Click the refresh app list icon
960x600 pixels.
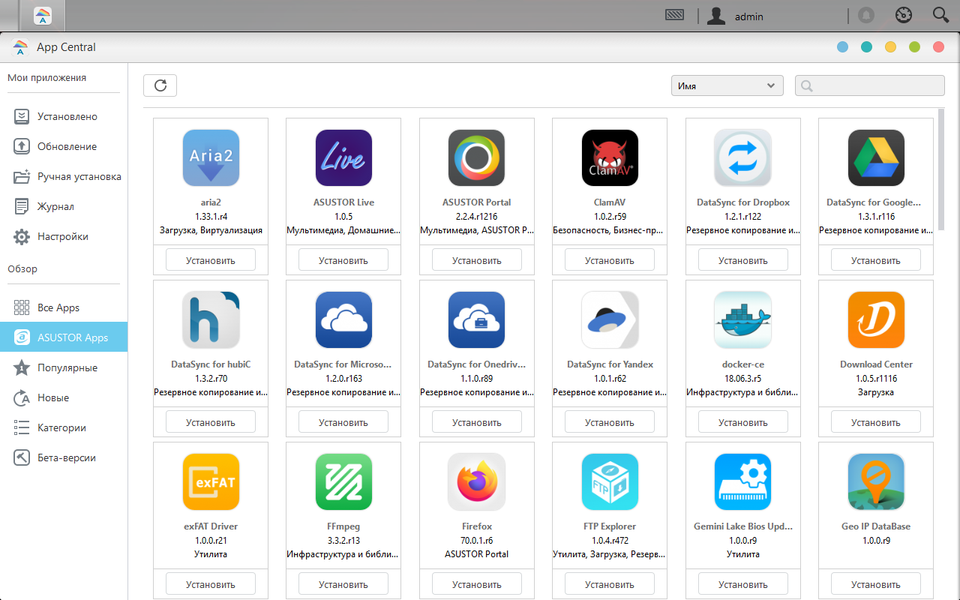[x=160, y=86]
